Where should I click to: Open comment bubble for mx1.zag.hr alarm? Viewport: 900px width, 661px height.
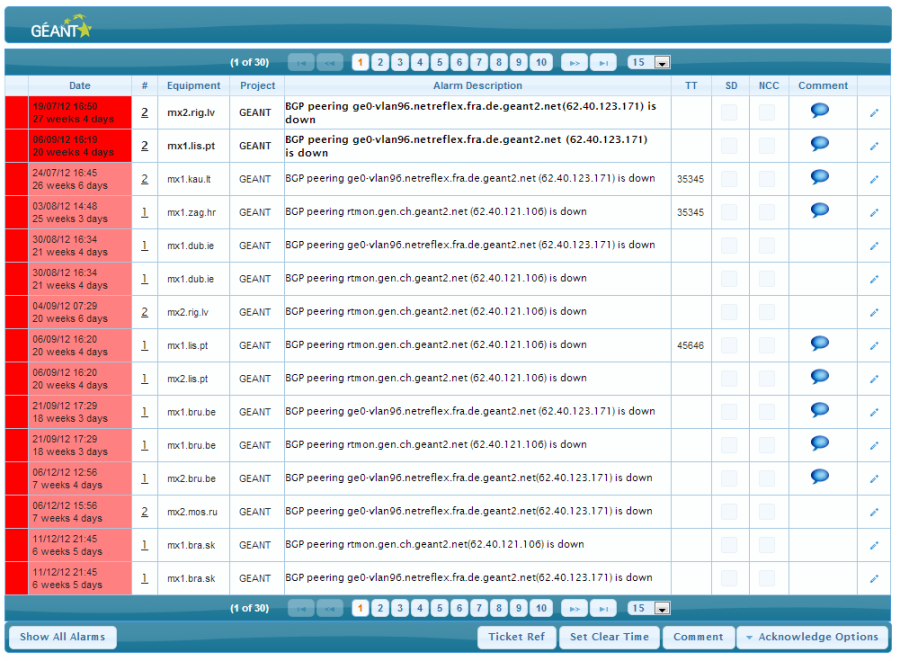tap(819, 210)
